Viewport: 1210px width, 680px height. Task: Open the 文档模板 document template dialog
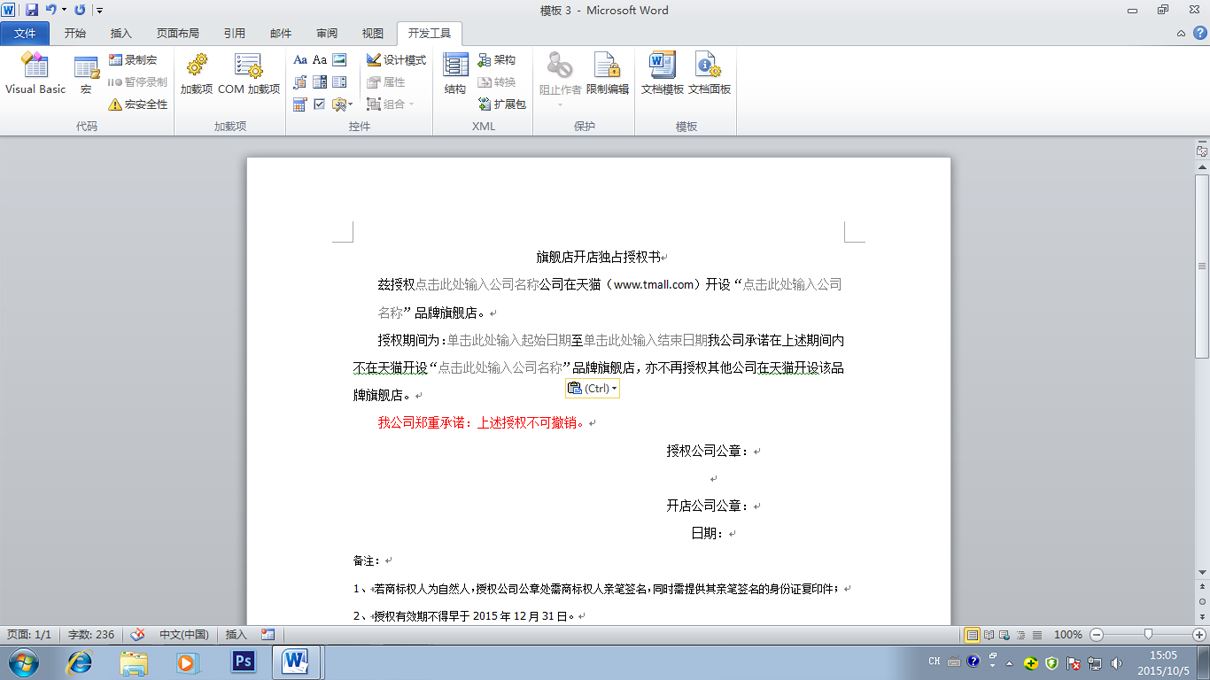pyautogui.click(x=662, y=75)
